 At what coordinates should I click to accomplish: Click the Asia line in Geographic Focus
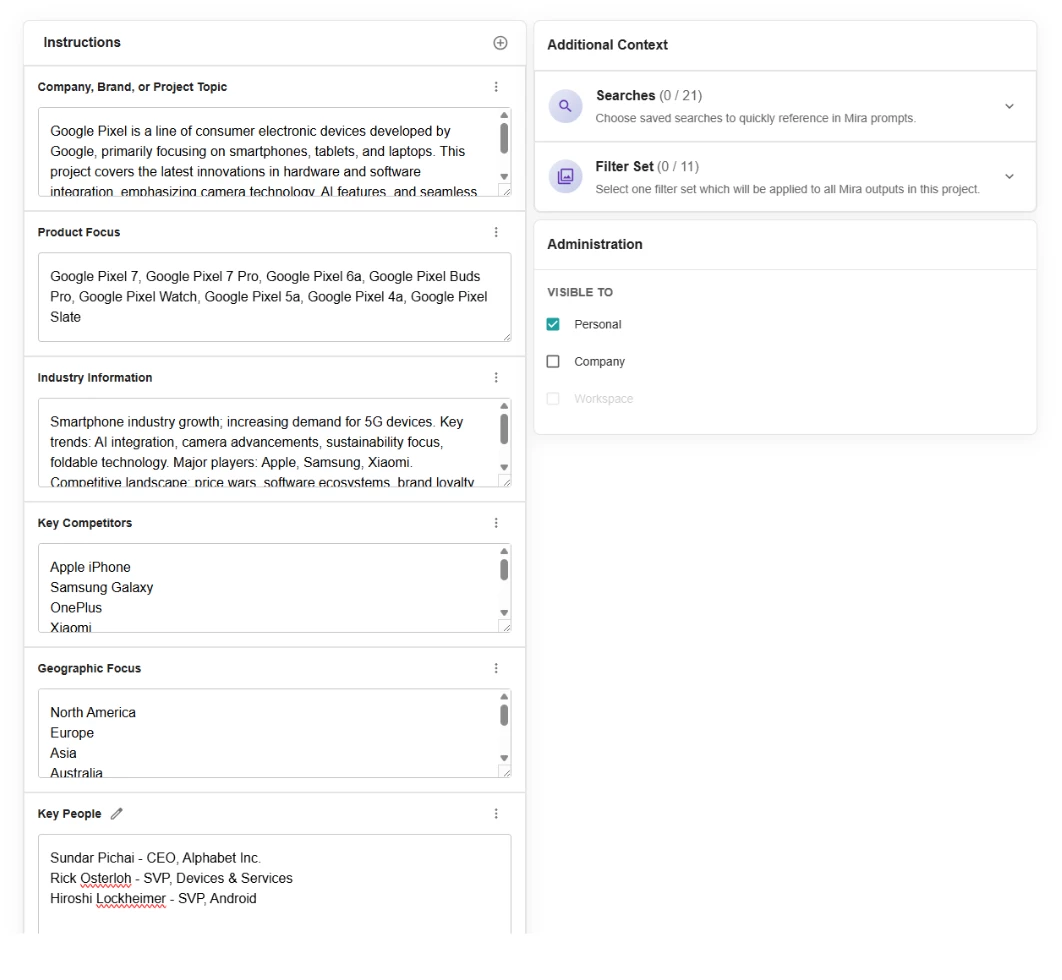(63, 753)
